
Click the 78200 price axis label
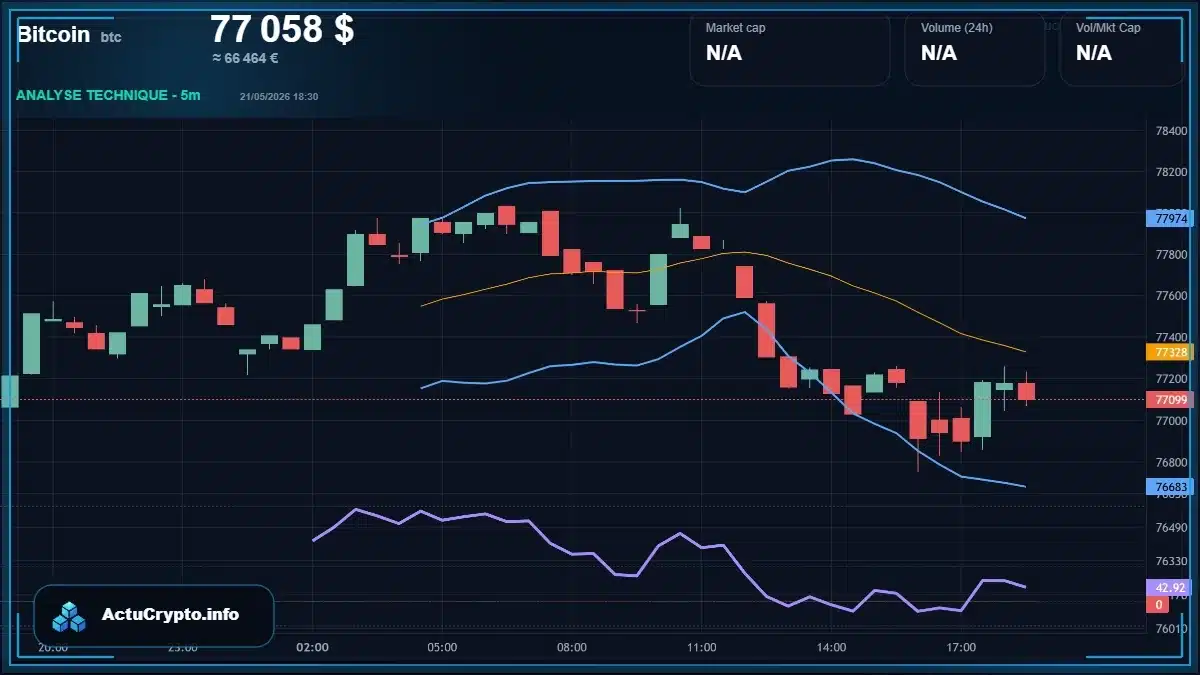click(x=1171, y=172)
